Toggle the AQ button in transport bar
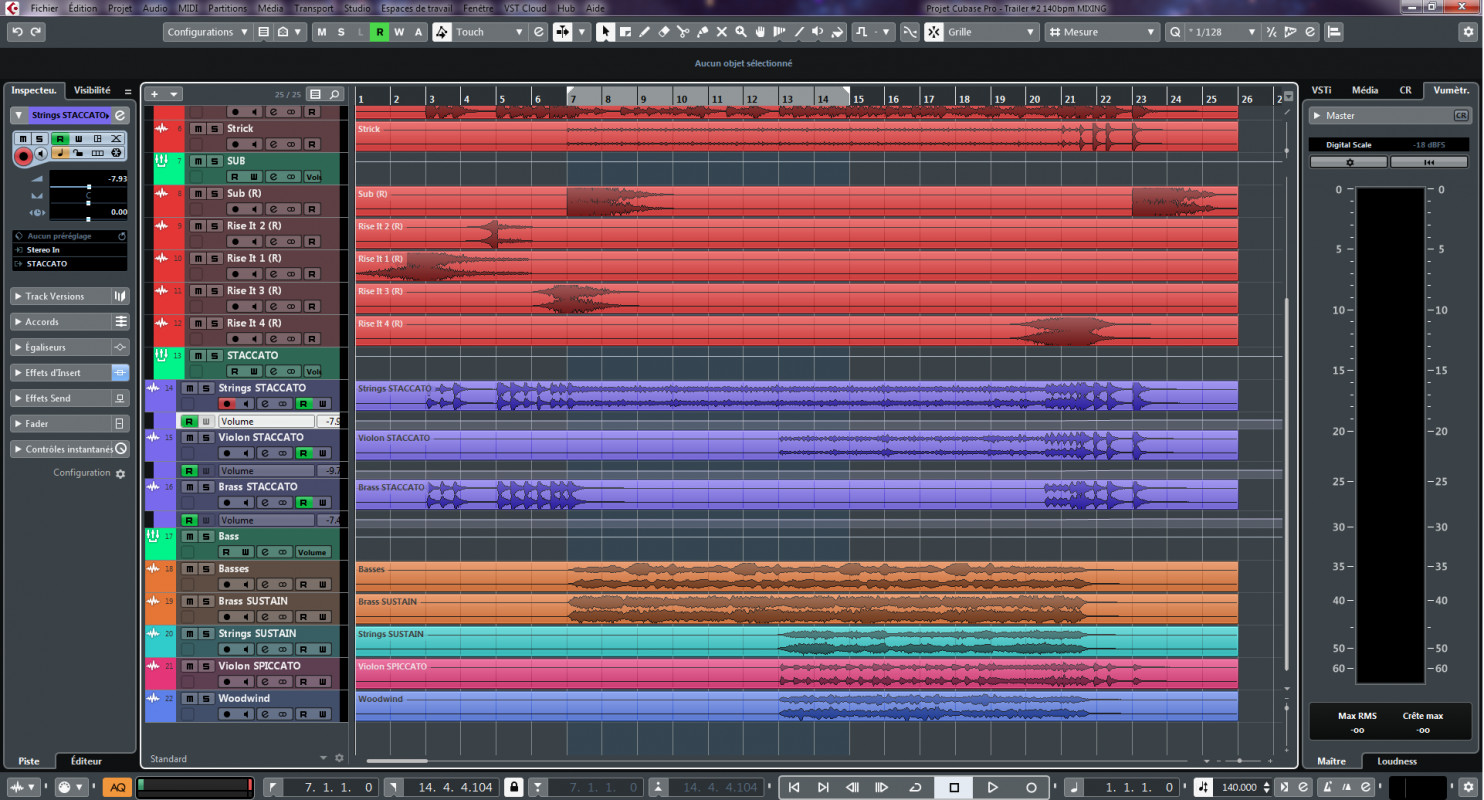The image size is (1484, 800). click(117, 788)
